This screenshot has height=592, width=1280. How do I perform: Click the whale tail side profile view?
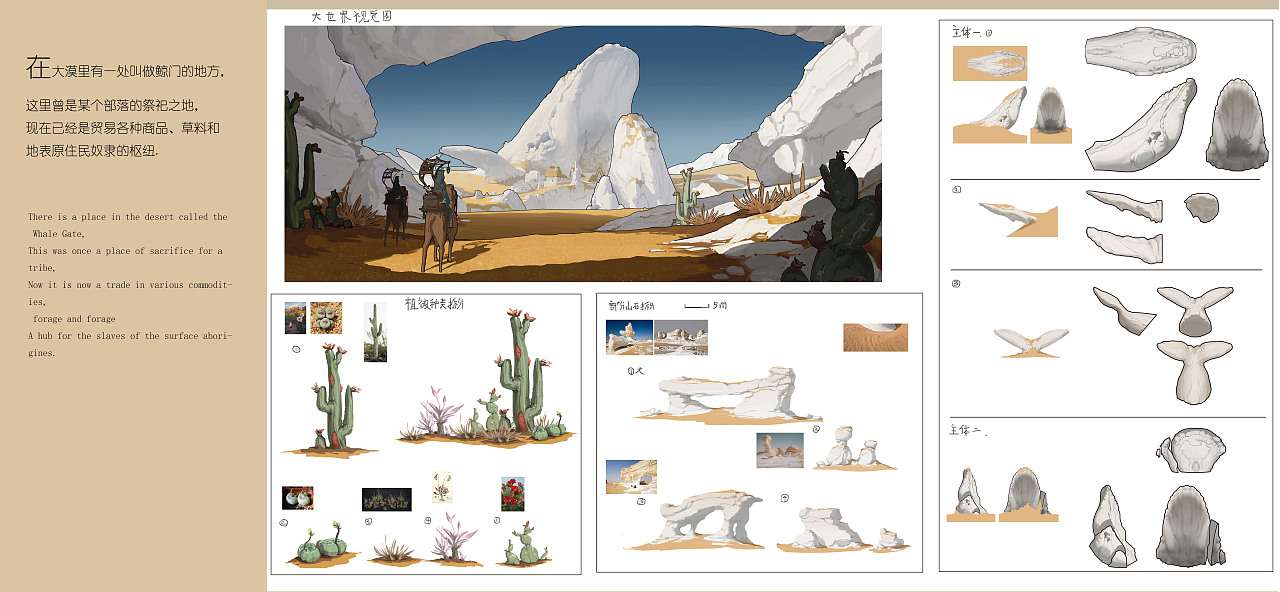(x=1123, y=311)
